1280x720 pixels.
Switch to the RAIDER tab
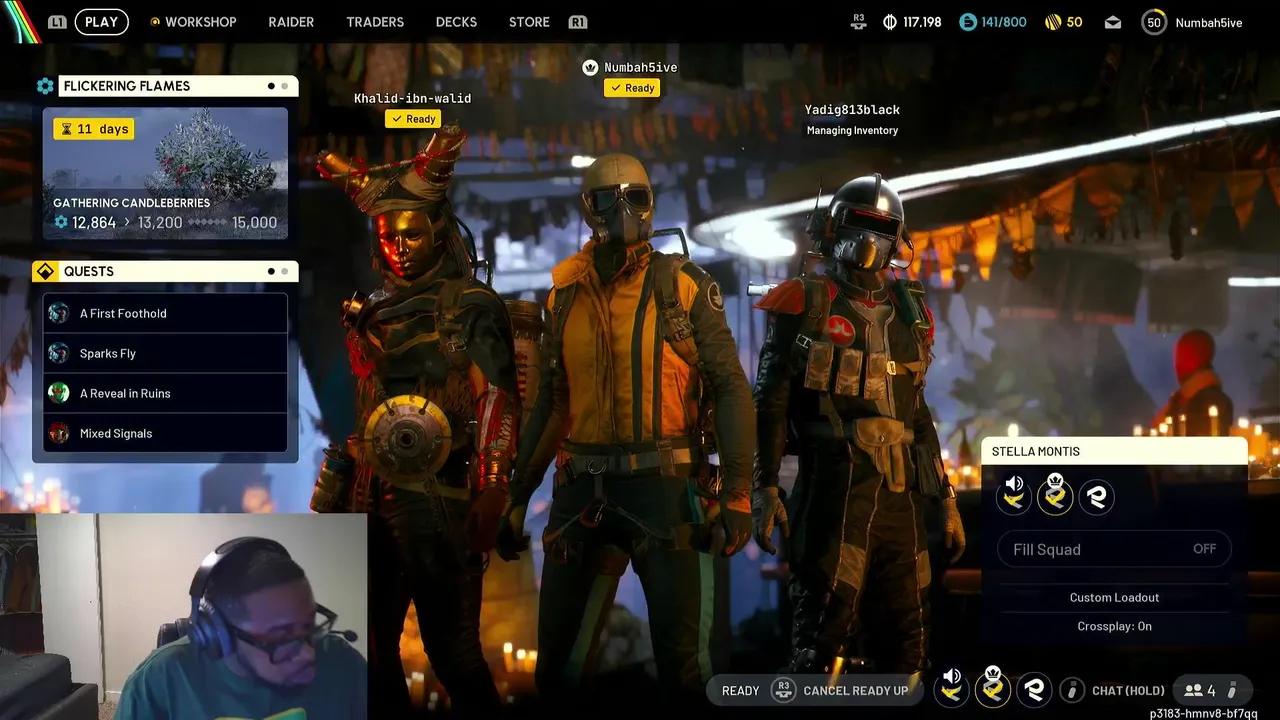[291, 22]
